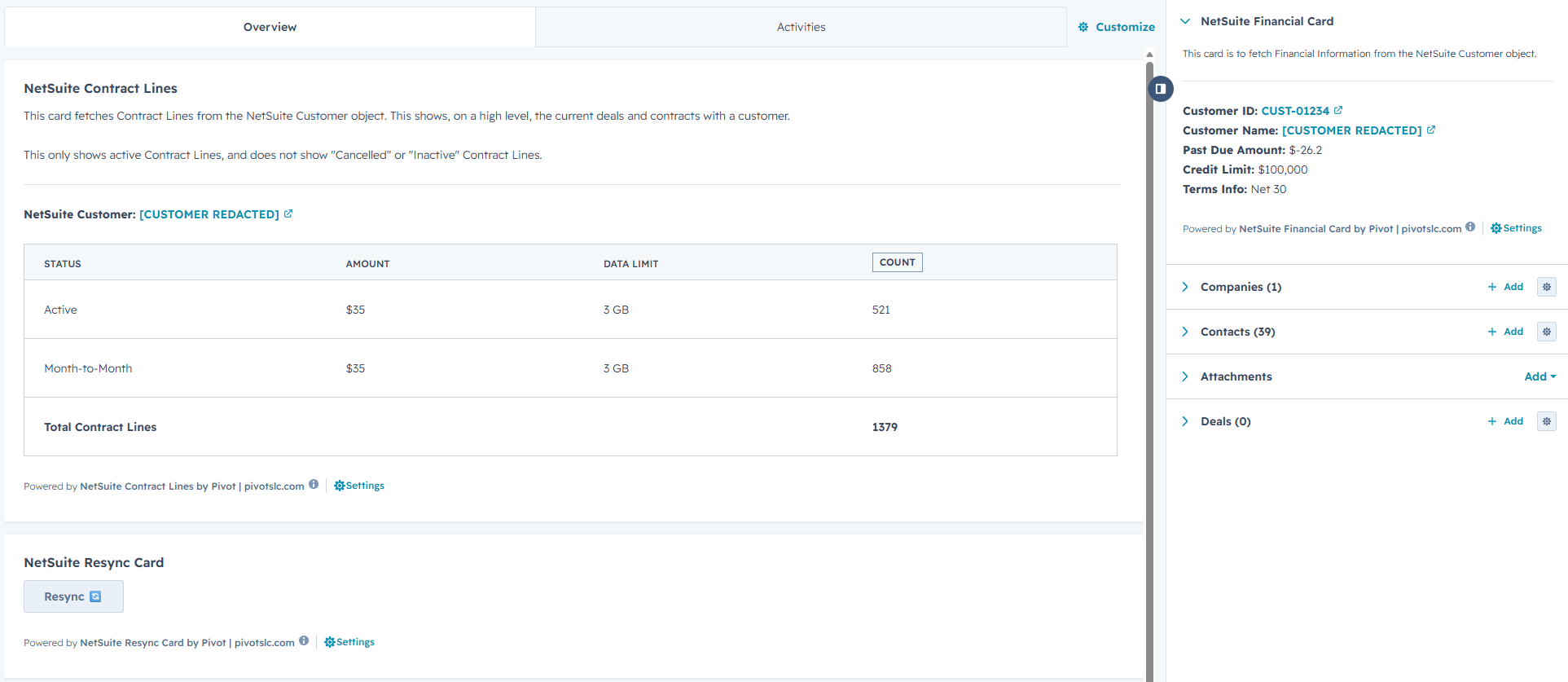1568x682 pixels.
Task: Click info icon in Resync Card footer
Action: click(x=304, y=640)
